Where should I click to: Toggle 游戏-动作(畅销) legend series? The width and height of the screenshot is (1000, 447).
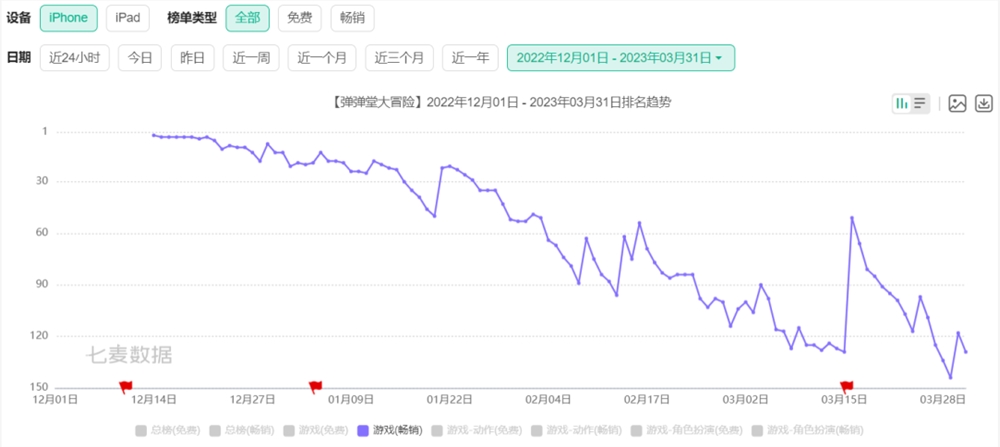[577, 430]
